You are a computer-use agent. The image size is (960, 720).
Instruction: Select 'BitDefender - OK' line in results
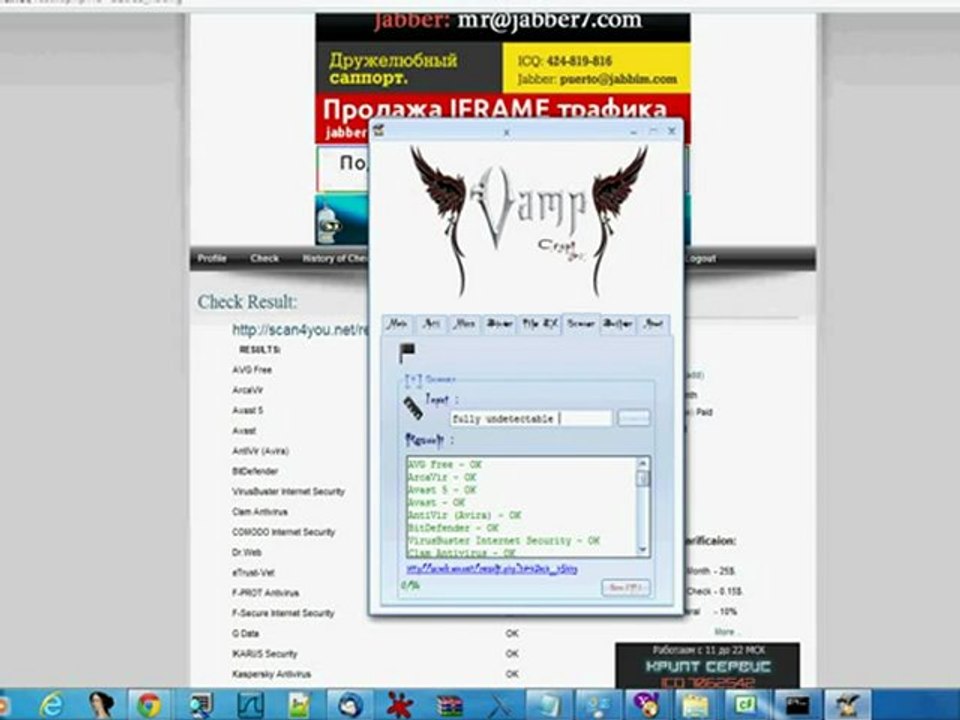454,527
